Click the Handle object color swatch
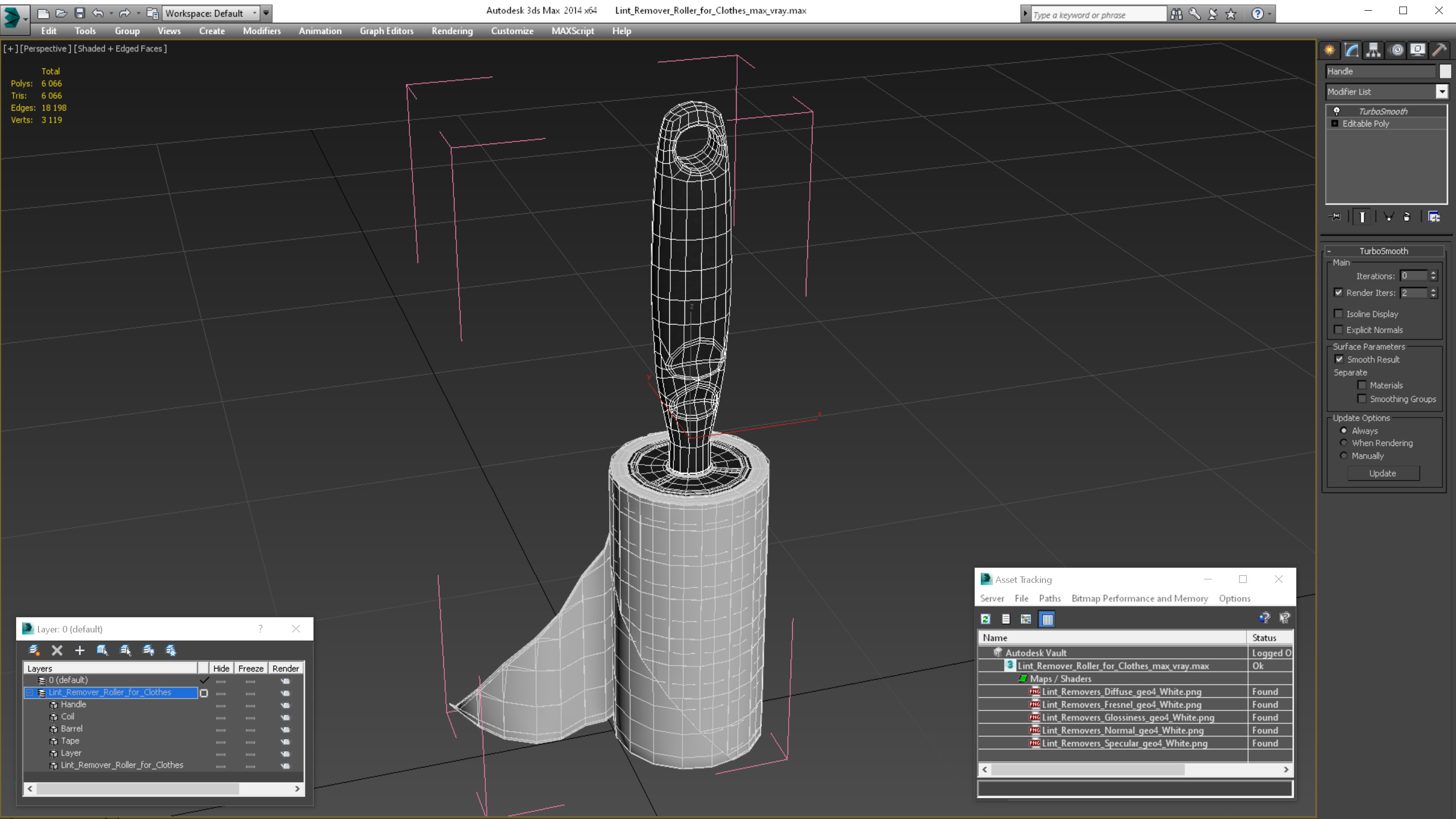Screen dimensions: 1456x819 tap(1445, 71)
